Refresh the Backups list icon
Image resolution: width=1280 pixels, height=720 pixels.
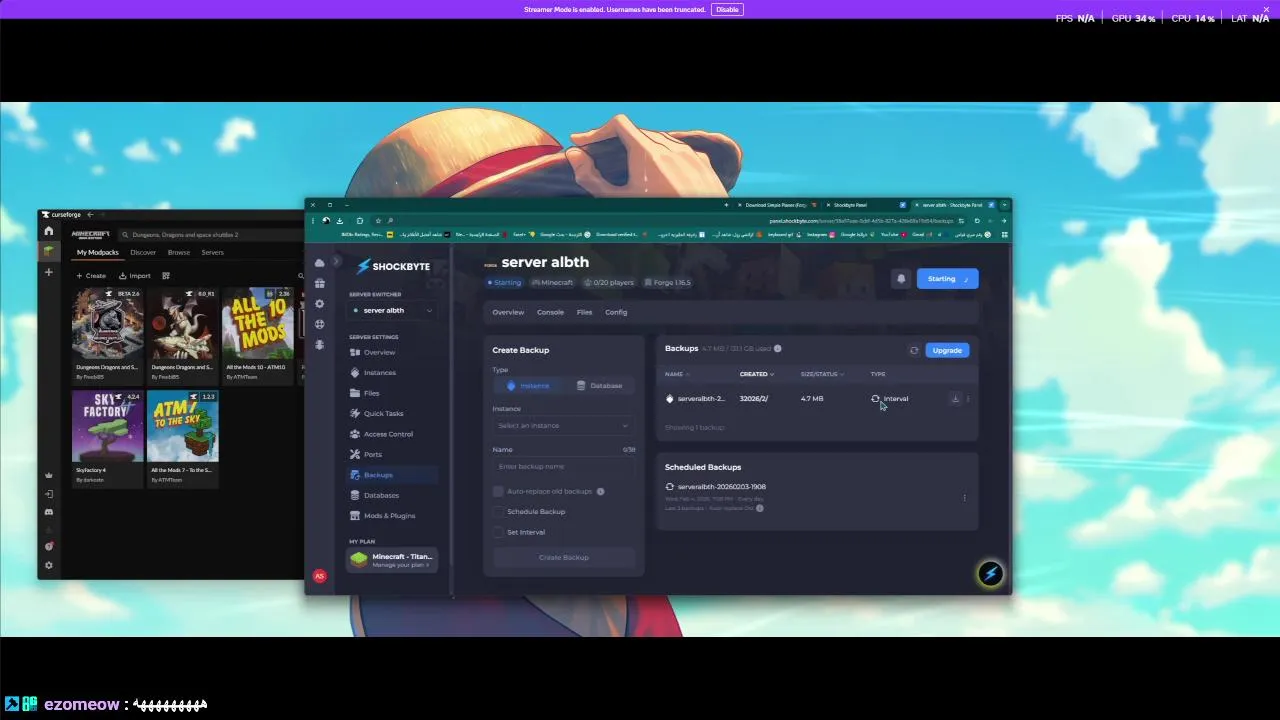[x=914, y=351]
